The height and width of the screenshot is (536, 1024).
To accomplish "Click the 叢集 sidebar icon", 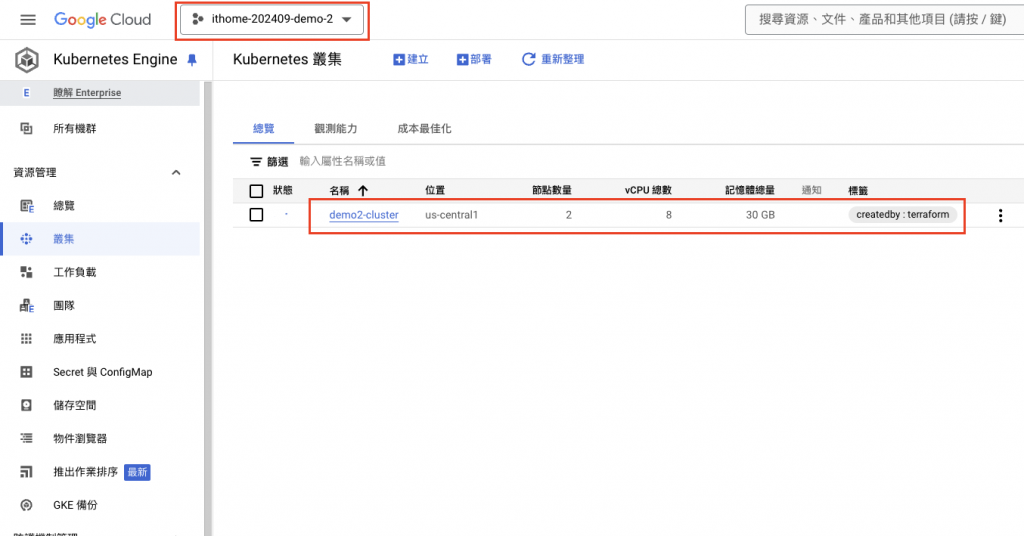I will pos(26,239).
